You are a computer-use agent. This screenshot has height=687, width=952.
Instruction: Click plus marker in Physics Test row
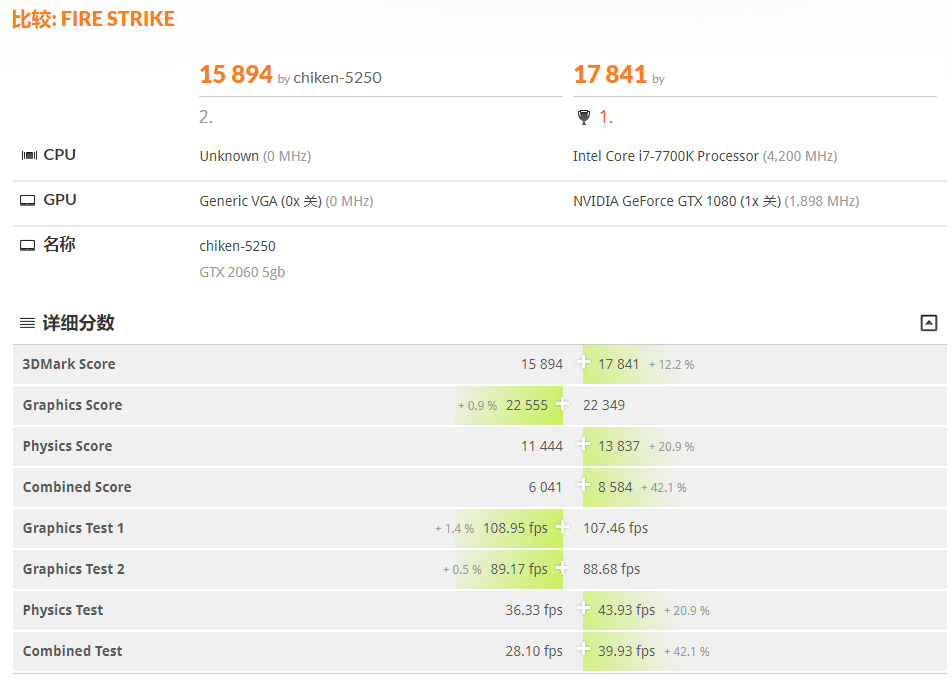point(583,608)
